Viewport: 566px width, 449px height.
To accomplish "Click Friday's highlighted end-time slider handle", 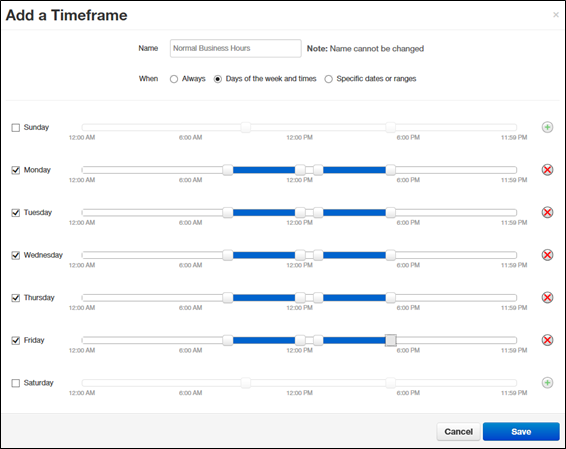I will [391, 340].
